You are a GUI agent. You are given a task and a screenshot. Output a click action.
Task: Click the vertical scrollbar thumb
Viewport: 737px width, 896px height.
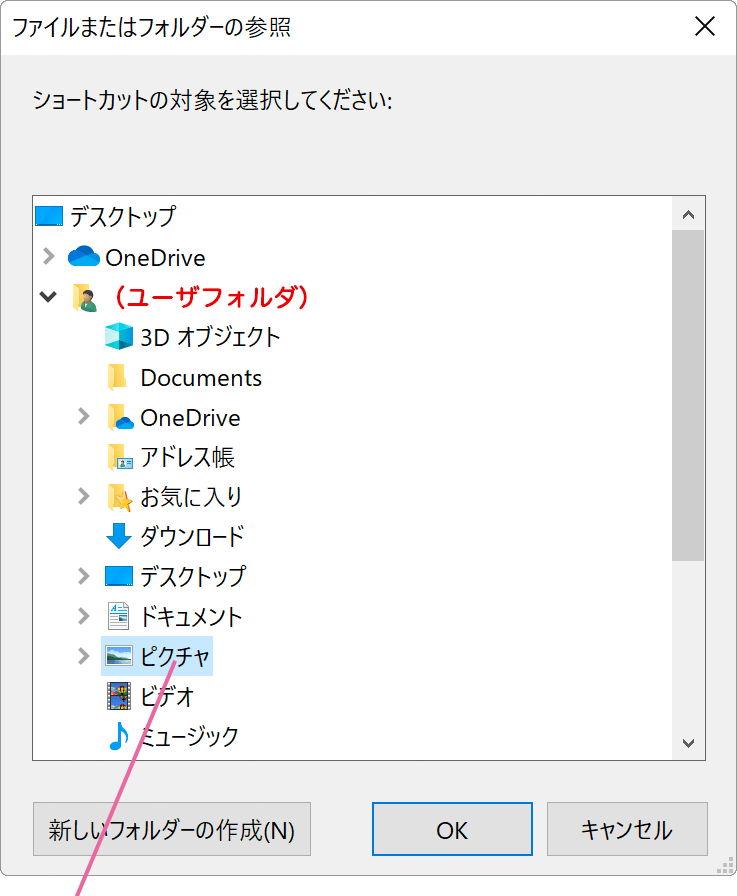click(688, 395)
